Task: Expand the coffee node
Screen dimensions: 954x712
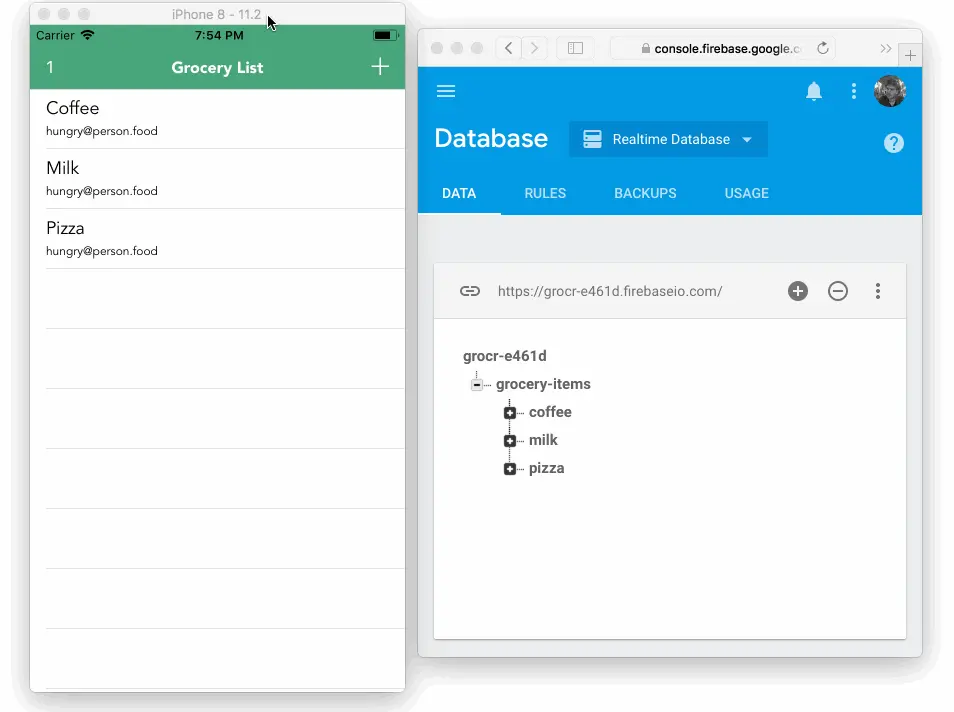Action: pyautogui.click(x=510, y=413)
